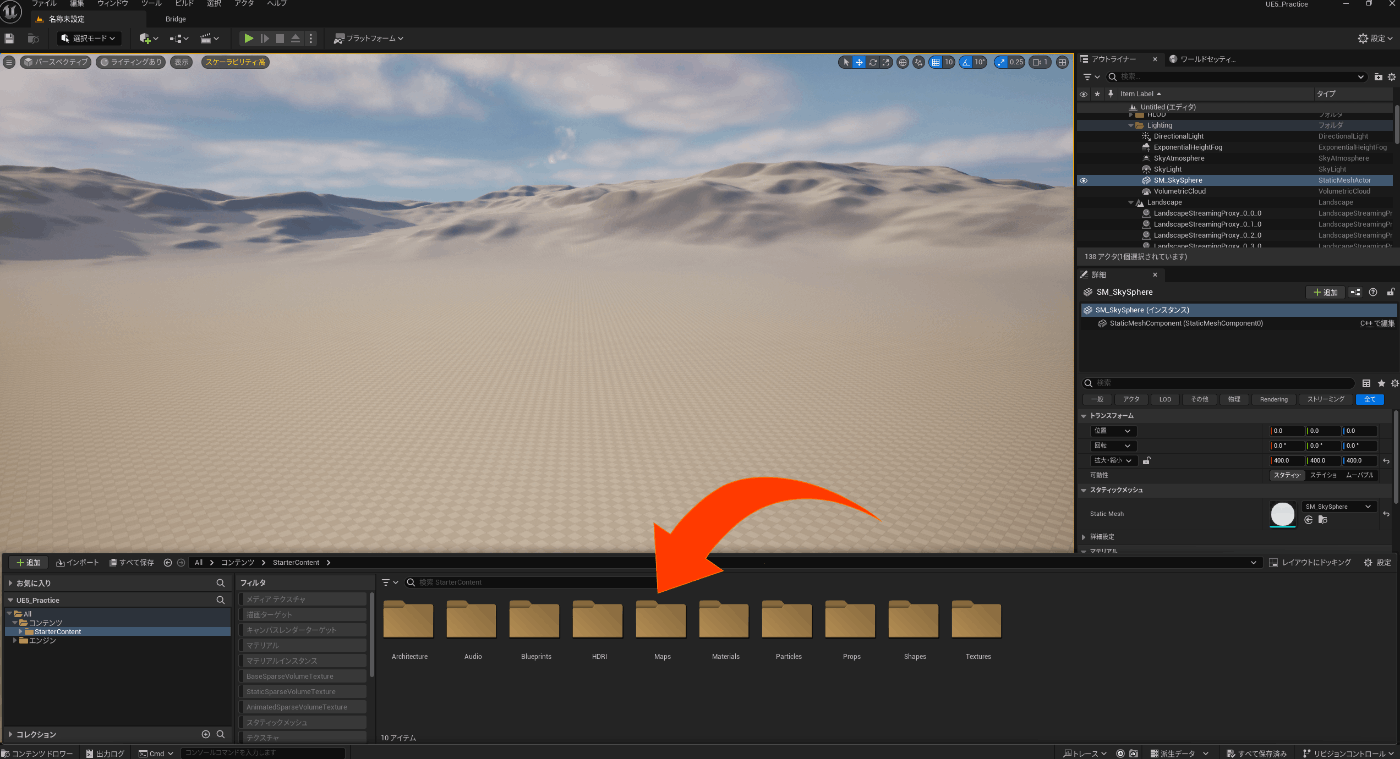
Task: Collapse the Transform section
Action: point(1084,416)
